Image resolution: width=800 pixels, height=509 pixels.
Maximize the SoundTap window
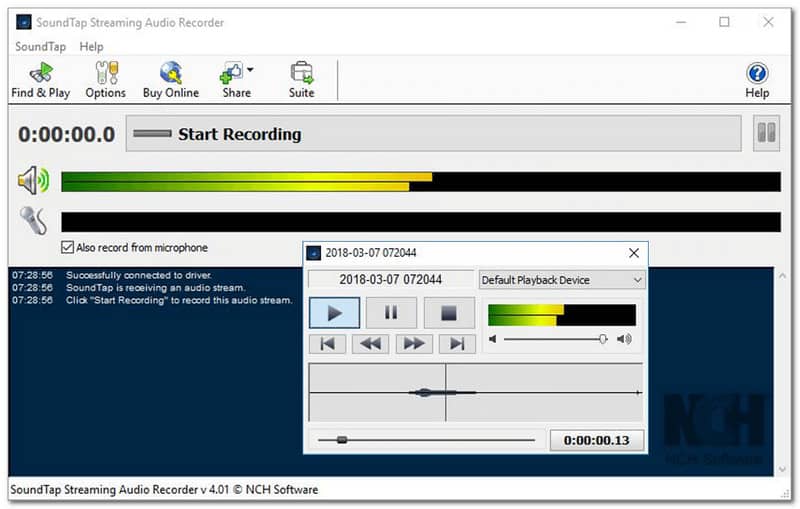[x=724, y=22]
